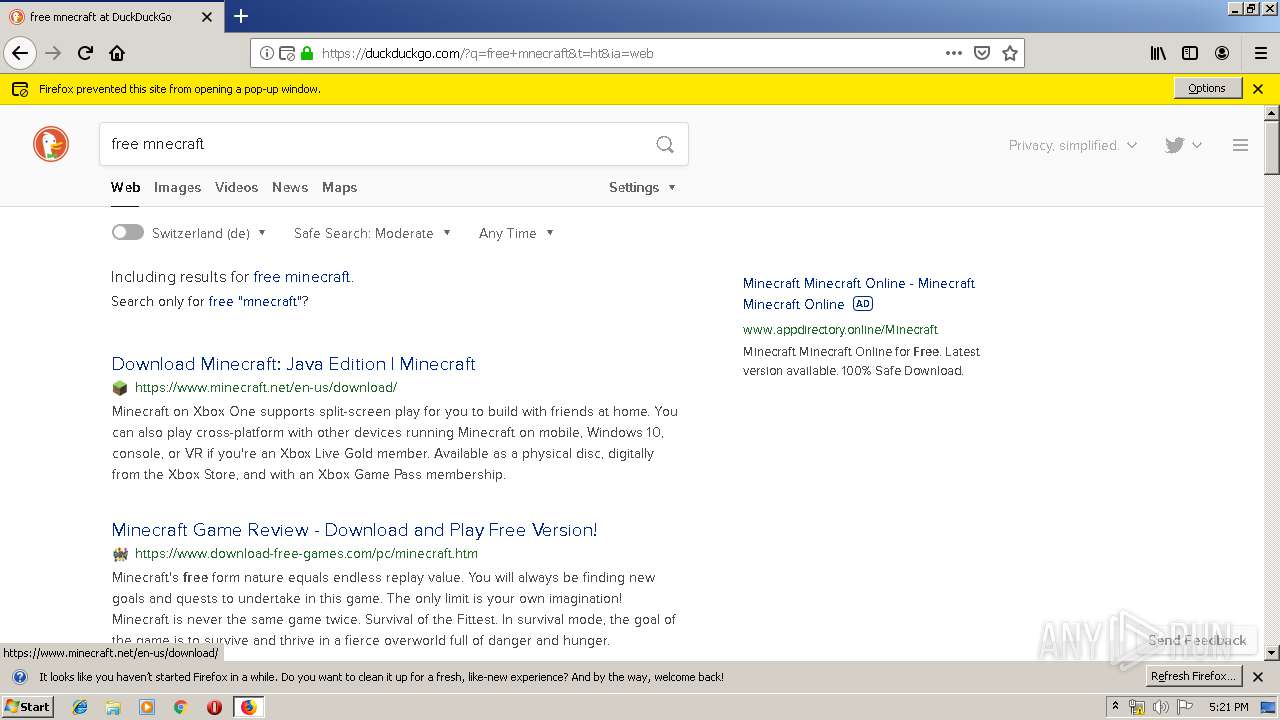
Task: Click the page vertical scrollbar thumb
Action: pyautogui.click(x=1272, y=147)
